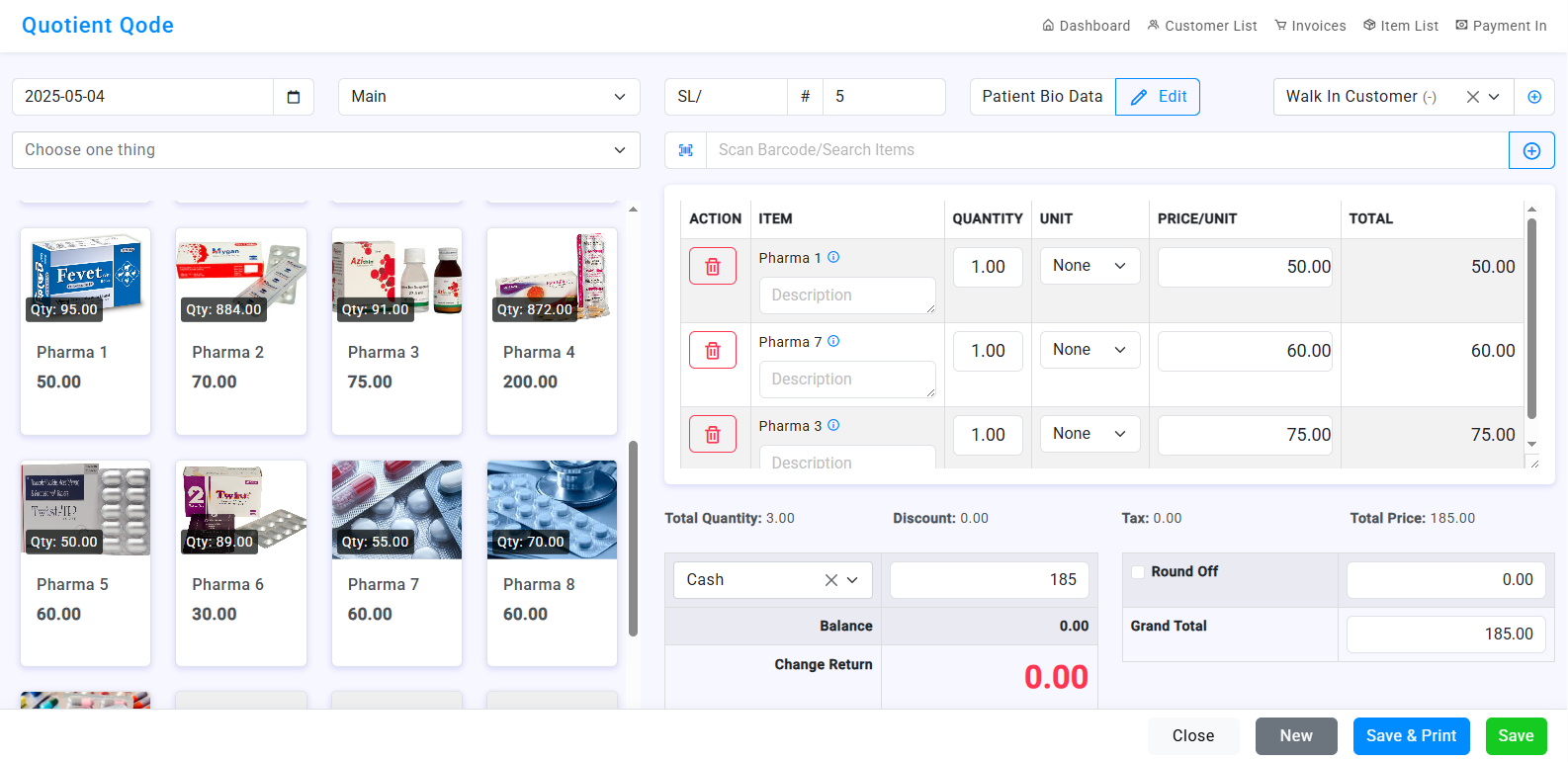Viewport: 1568px width, 762px height.
Task: Open the 'Choose one thing' dropdown
Action: point(325,150)
